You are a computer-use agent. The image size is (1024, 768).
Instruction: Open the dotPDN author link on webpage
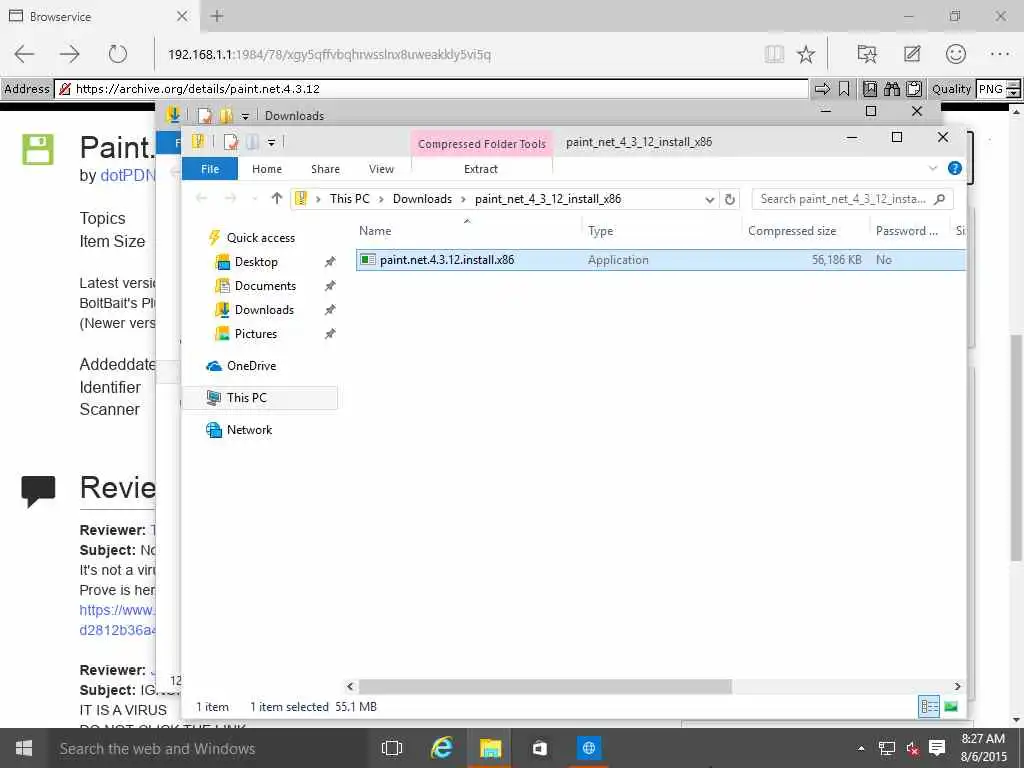click(128, 176)
